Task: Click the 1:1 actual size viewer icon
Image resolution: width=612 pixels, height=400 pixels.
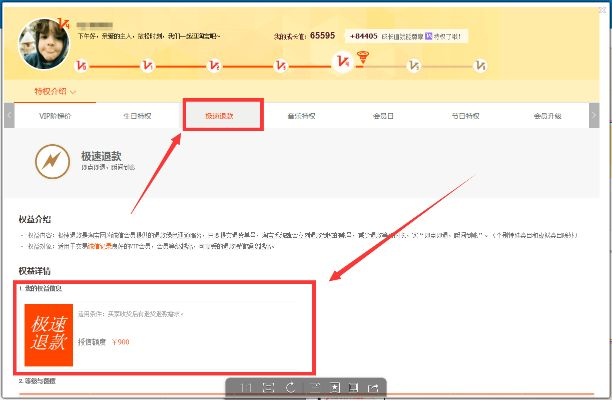Action: 244,387
